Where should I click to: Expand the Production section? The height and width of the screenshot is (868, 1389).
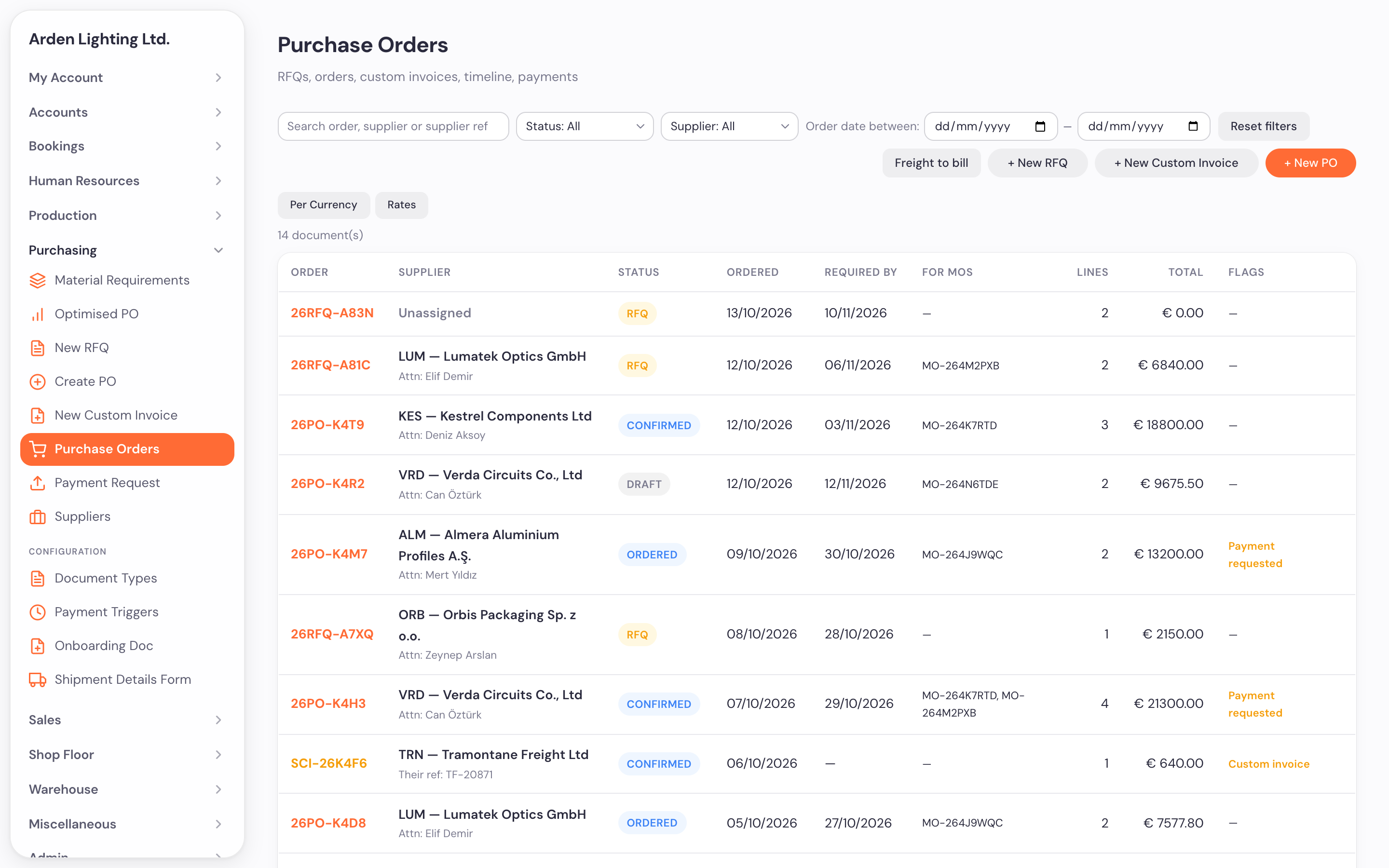click(126, 215)
